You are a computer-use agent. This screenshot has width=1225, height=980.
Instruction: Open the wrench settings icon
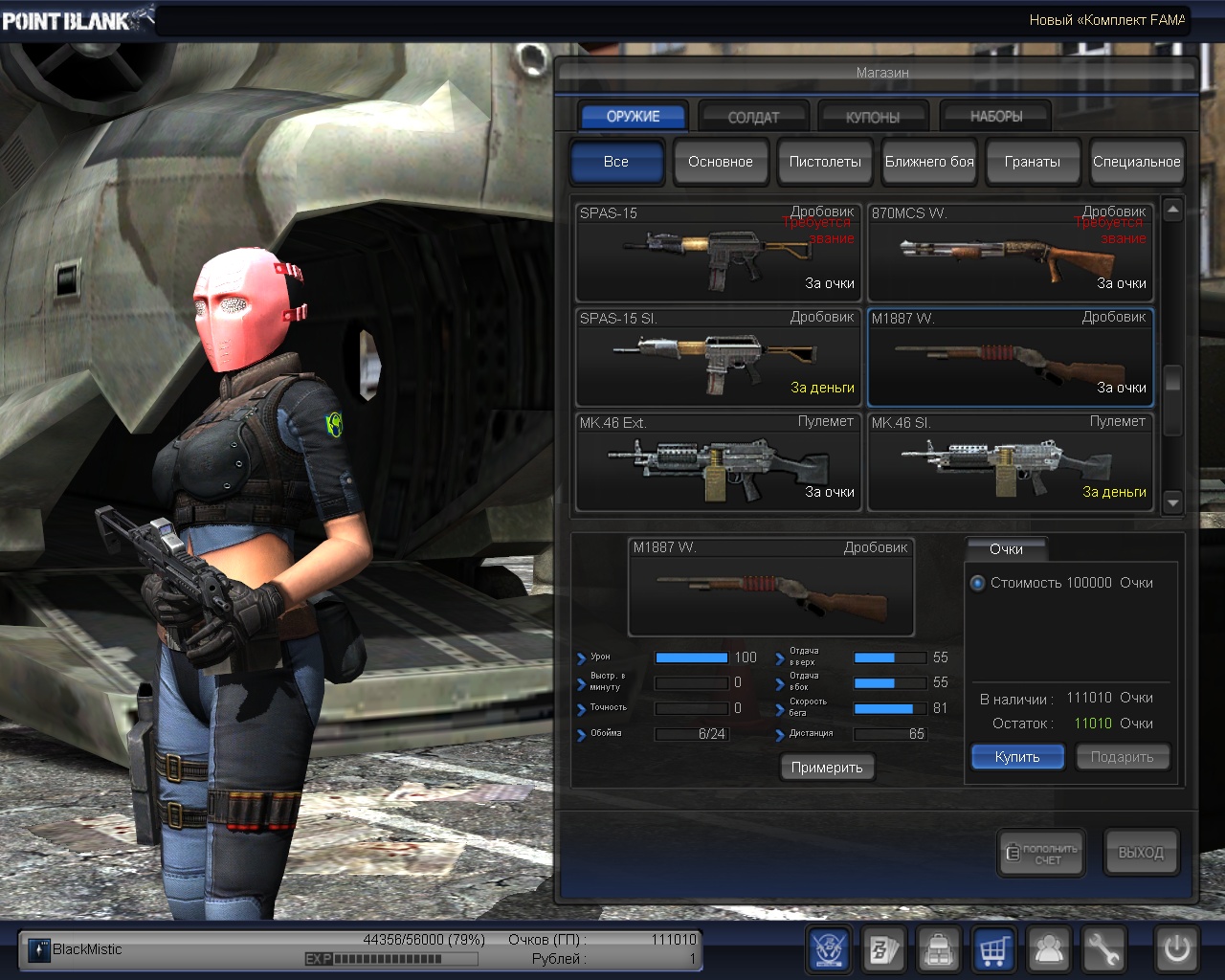coord(1104,949)
